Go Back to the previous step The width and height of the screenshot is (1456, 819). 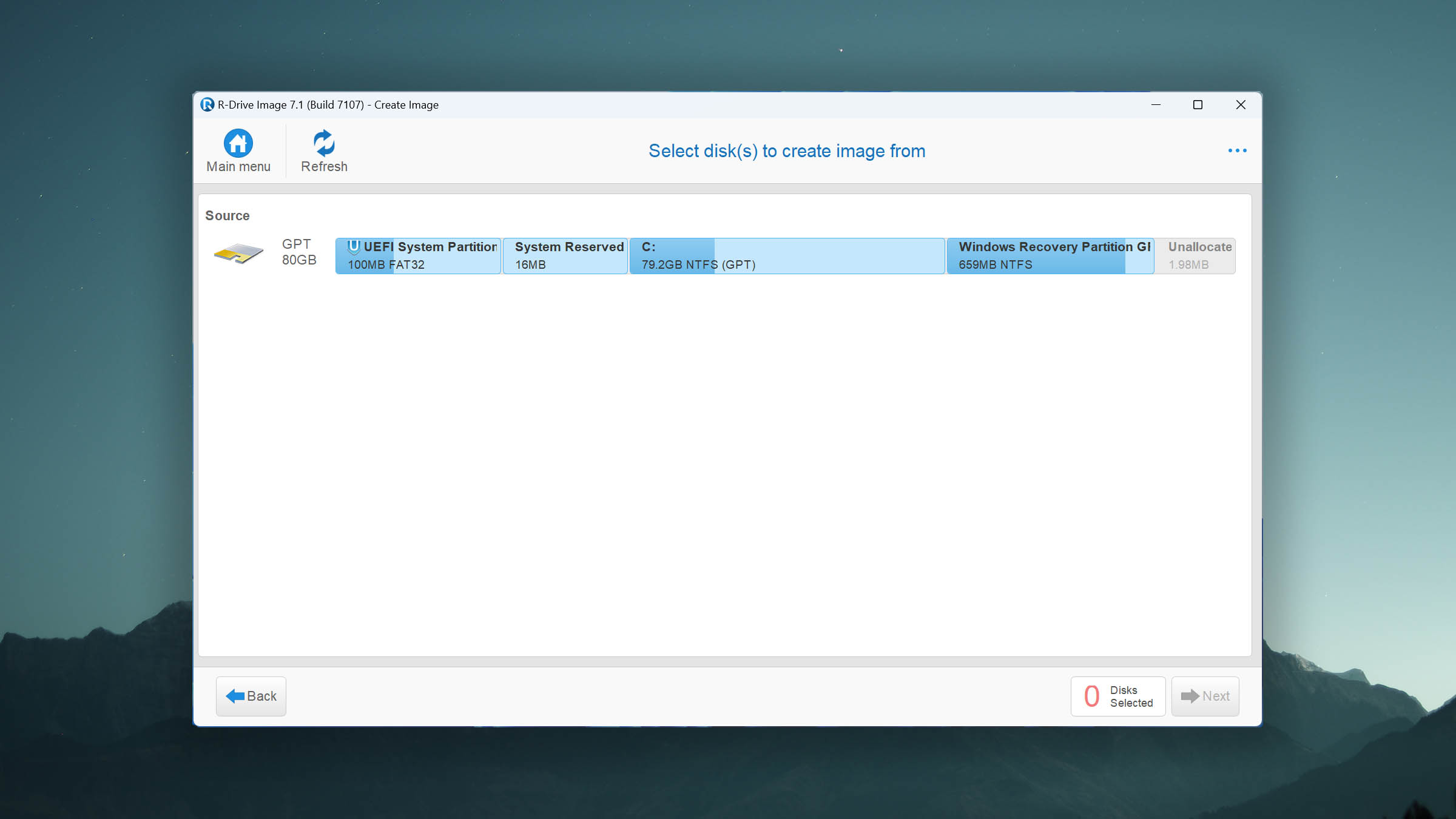[x=251, y=696]
